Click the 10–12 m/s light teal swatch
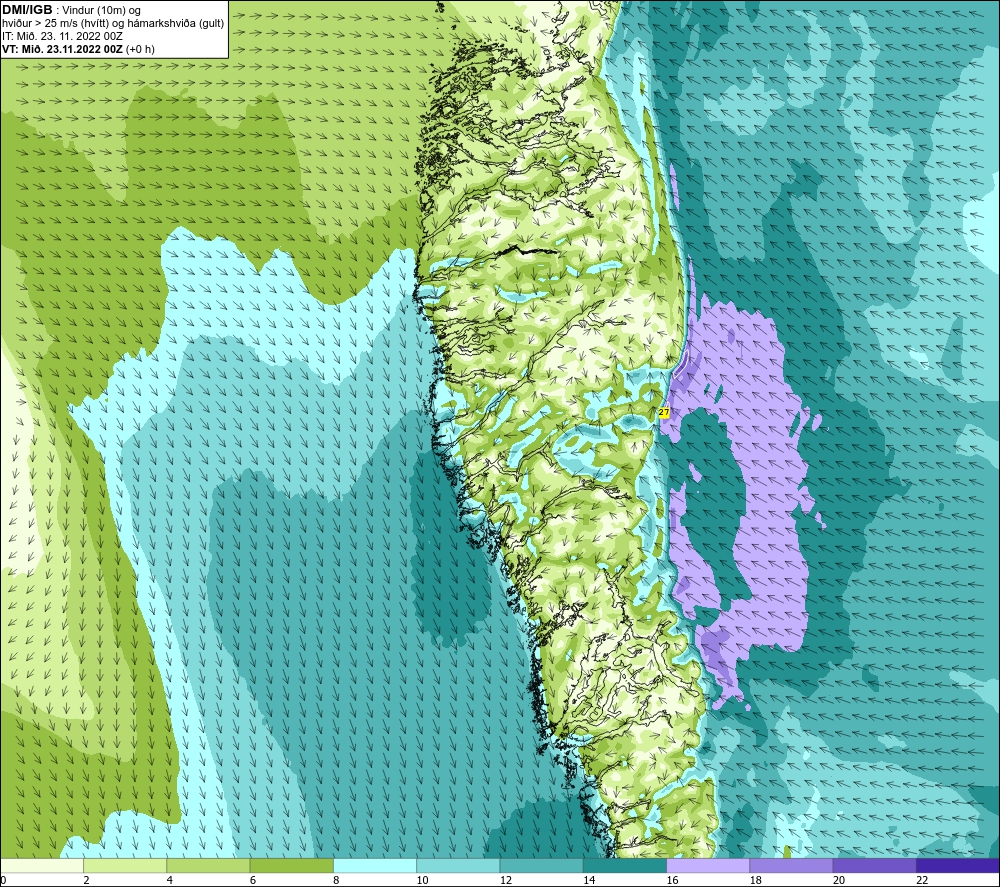 (x=458, y=865)
